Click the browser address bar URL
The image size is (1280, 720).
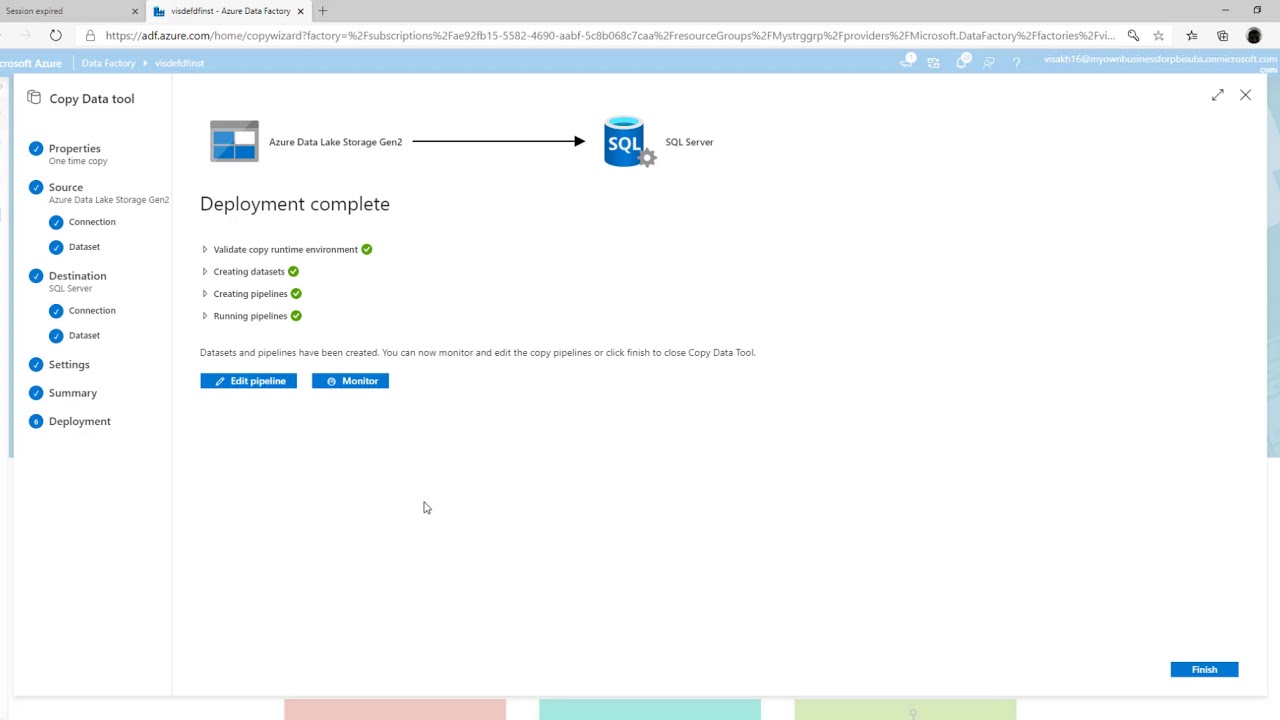610,35
